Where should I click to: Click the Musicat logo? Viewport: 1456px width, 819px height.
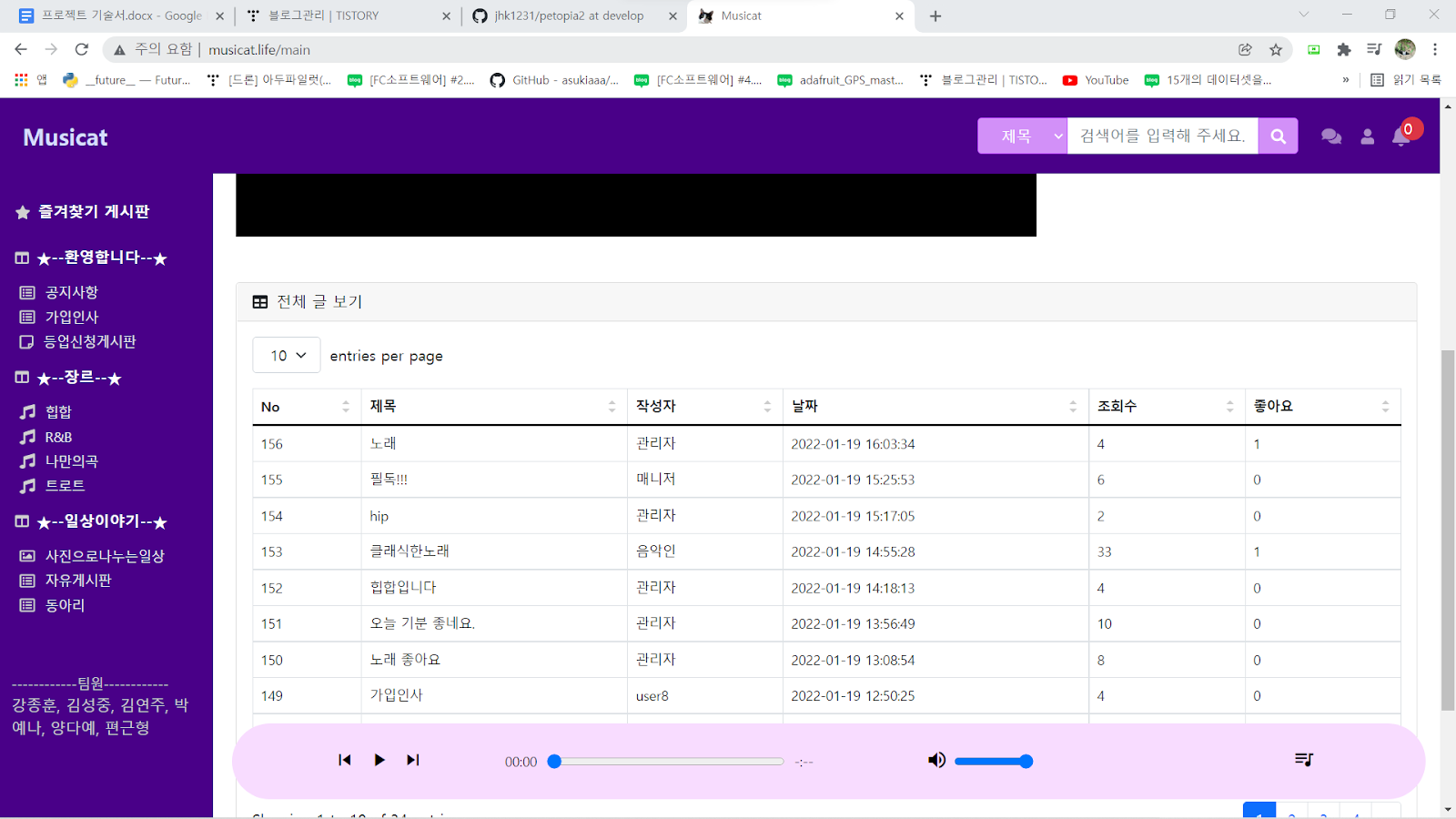tap(65, 137)
